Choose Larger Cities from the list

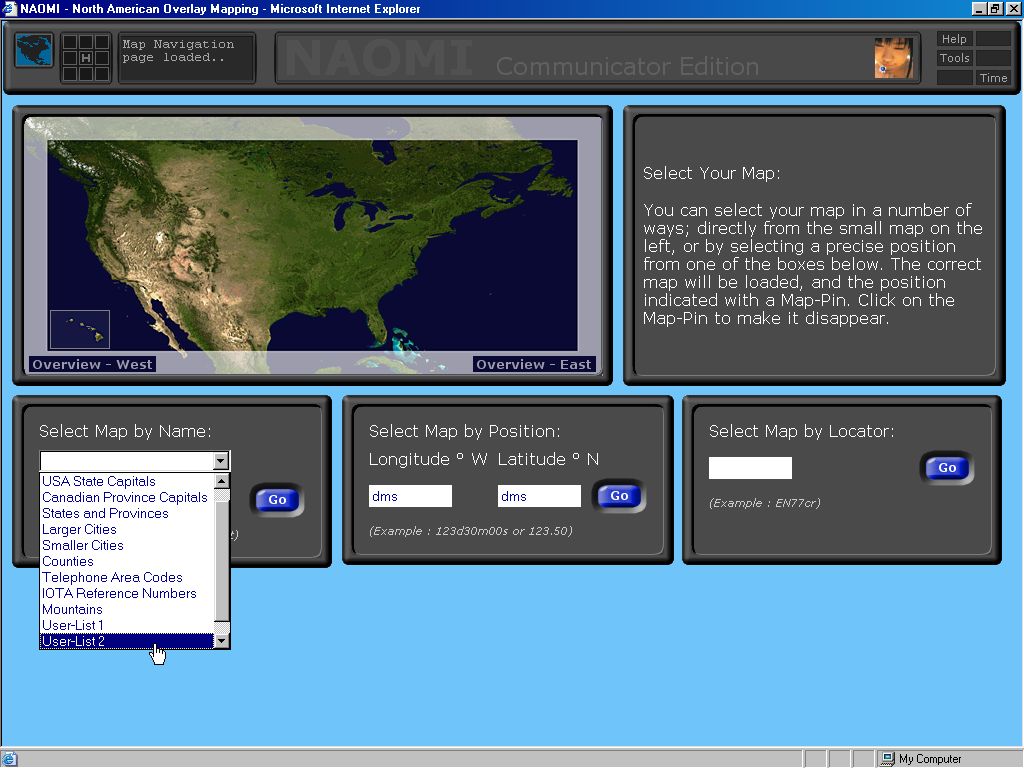pos(127,530)
